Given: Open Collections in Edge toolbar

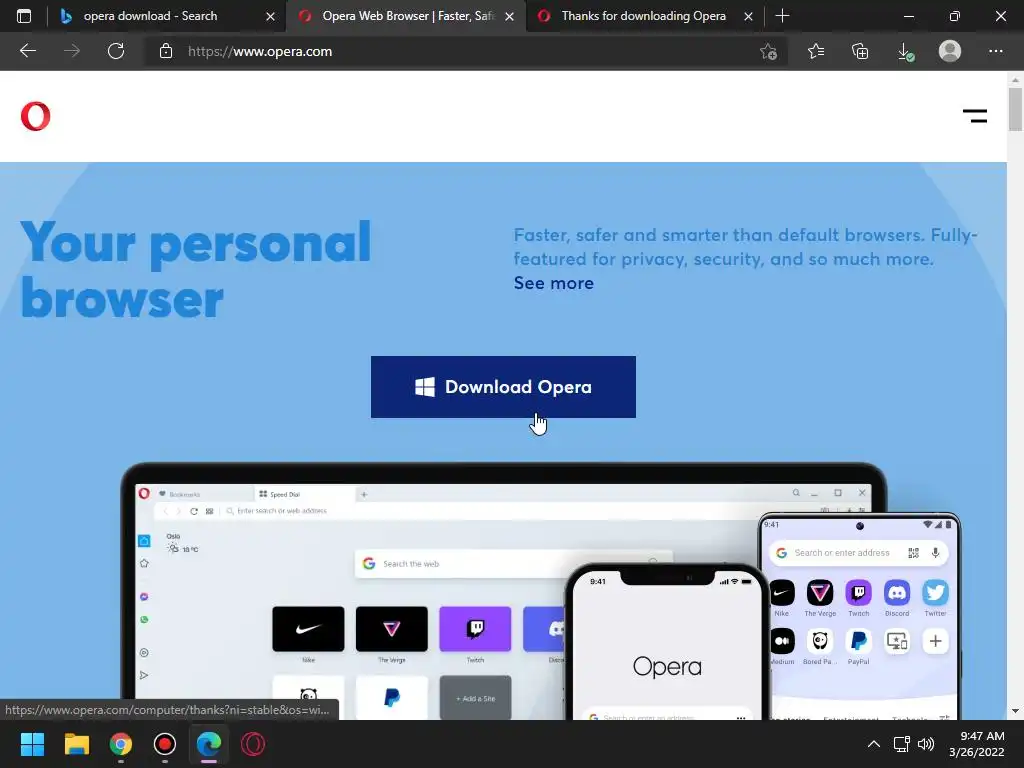Looking at the screenshot, I should click(x=860, y=51).
